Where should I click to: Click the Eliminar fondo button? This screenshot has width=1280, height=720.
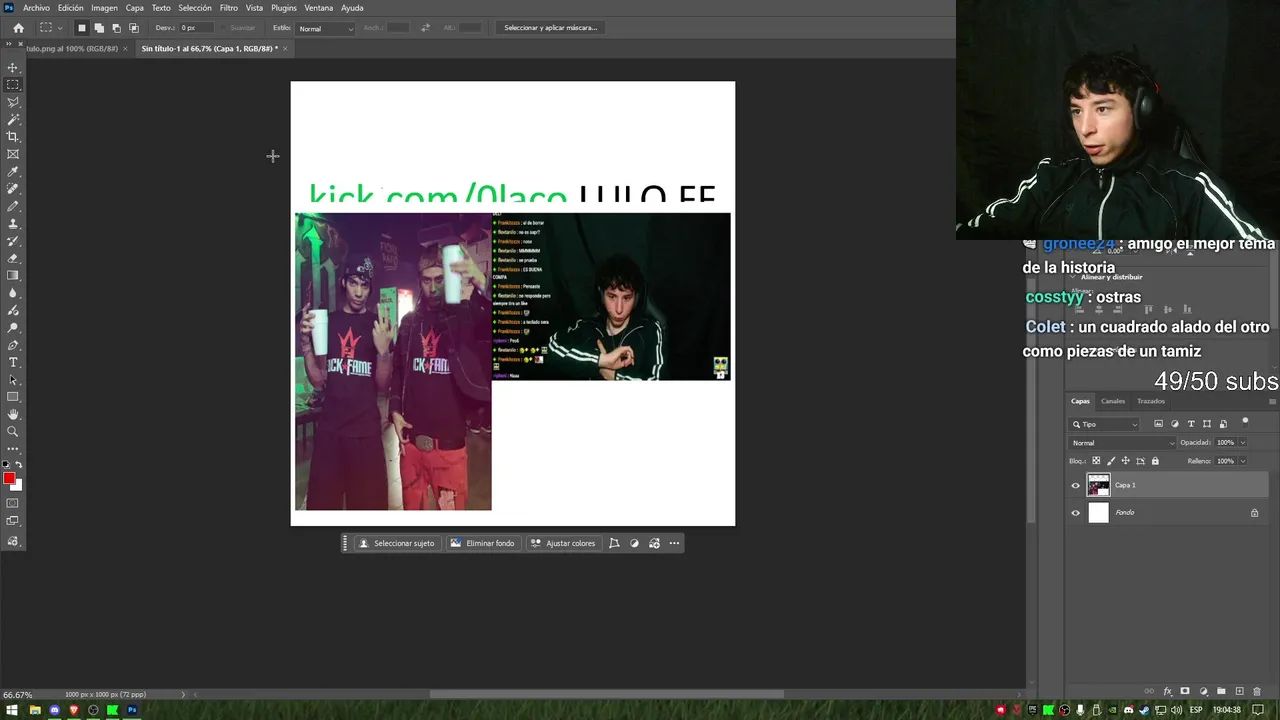pyautogui.click(x=482, y=543)
